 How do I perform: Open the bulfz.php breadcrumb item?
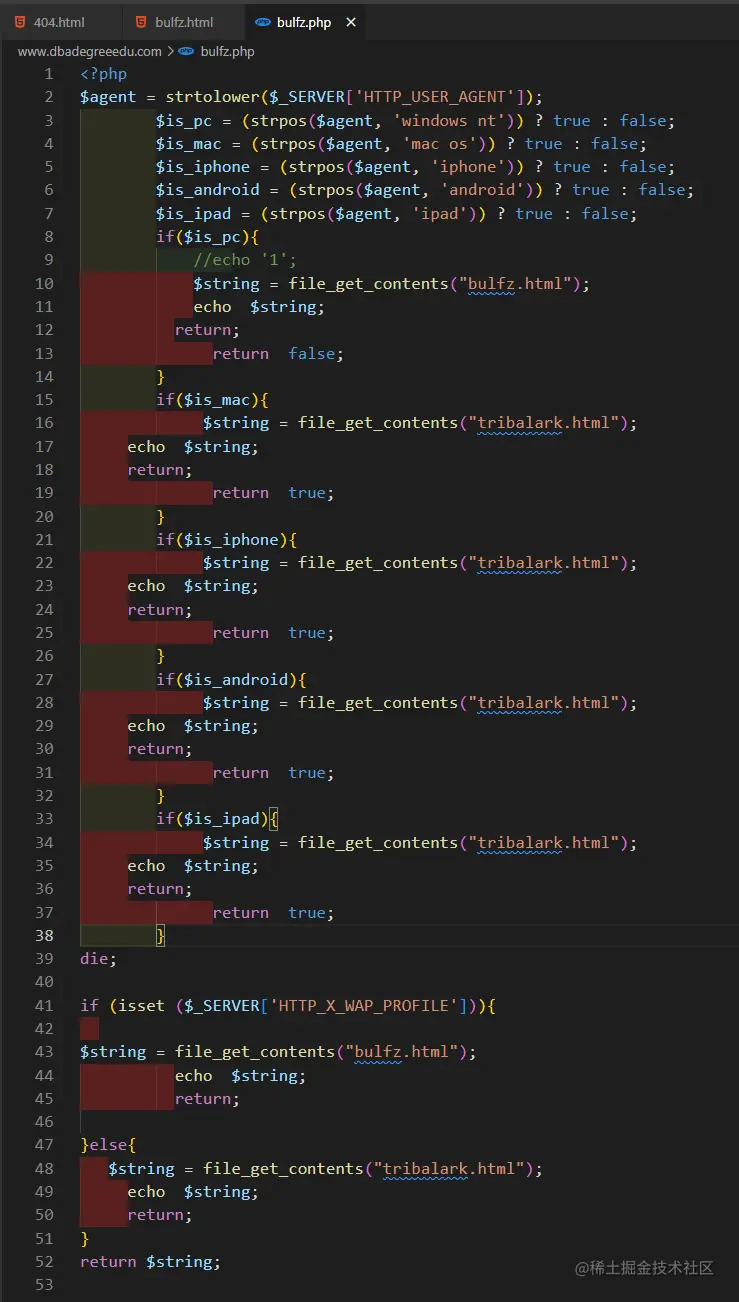point(227,51)
